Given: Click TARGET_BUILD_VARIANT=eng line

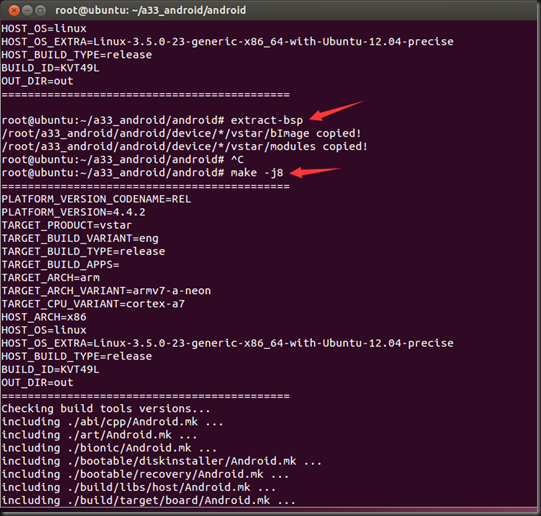Looking at the screenshot, I should pyautogui.click(x=80, y=238).
